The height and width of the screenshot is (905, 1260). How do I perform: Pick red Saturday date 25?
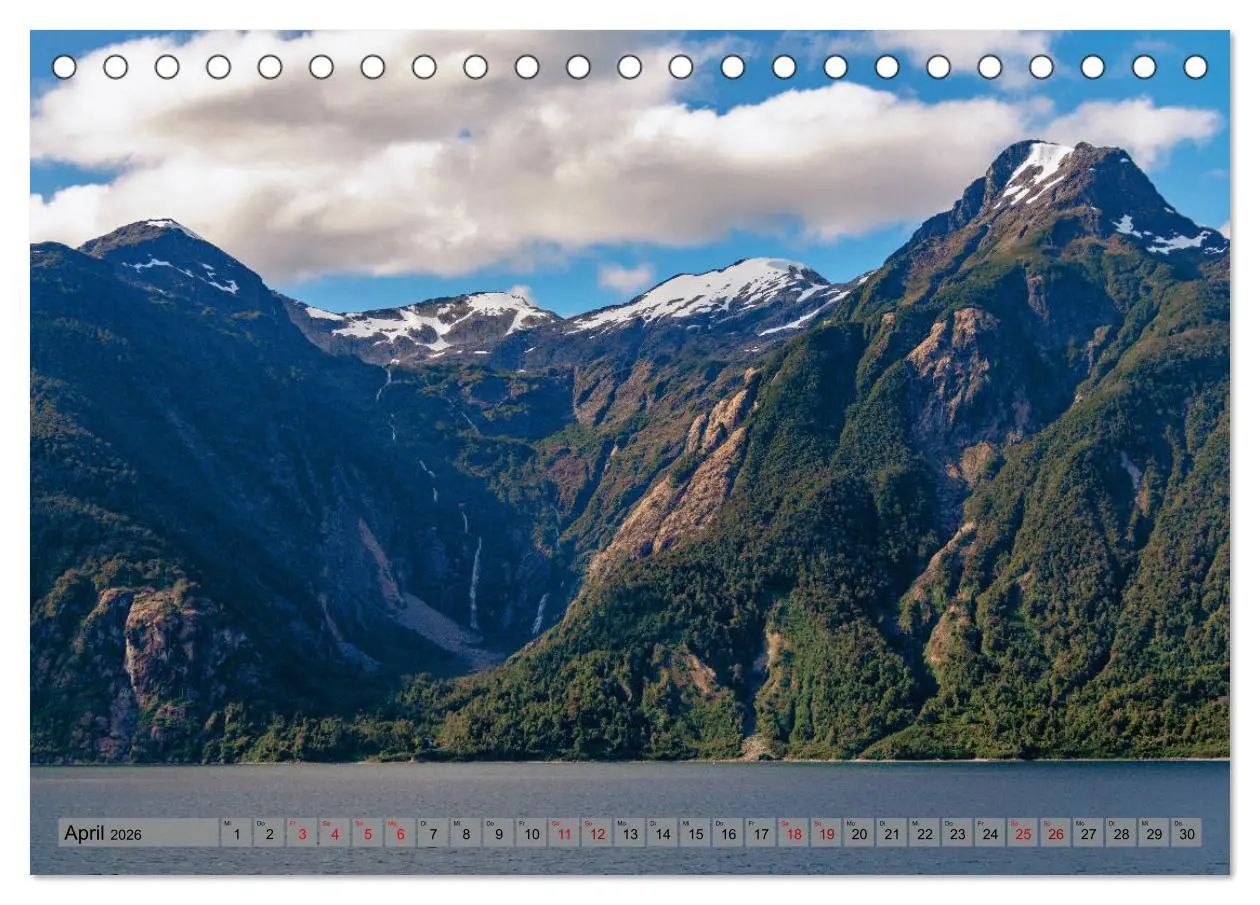click(x=1022, y=832)
